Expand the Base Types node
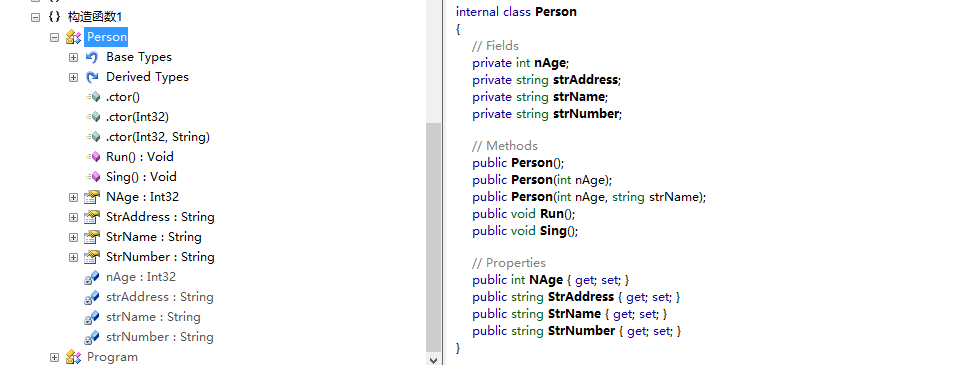This screenshot has height=365, width=979. coord(74,57)
